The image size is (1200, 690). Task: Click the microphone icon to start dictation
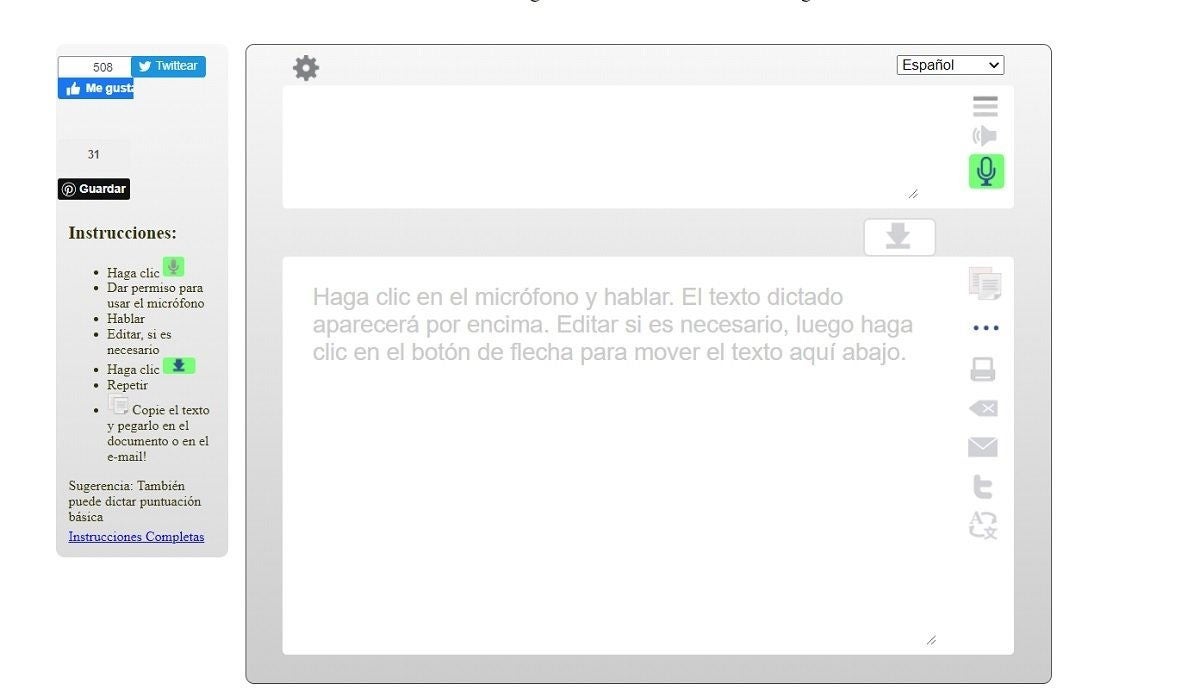(x=985, y=170)
